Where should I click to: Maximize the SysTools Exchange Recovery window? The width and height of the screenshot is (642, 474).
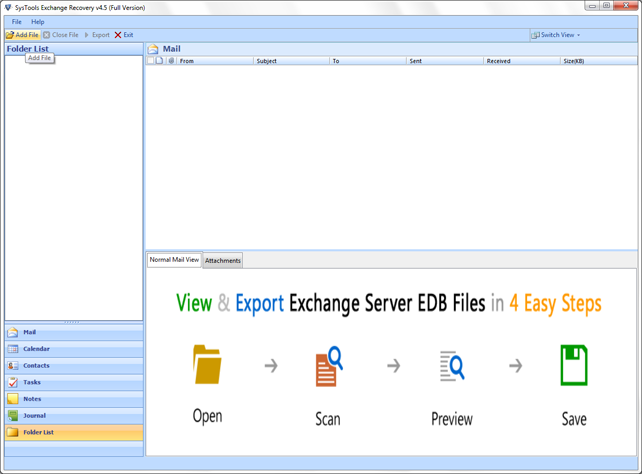[606, 6]
